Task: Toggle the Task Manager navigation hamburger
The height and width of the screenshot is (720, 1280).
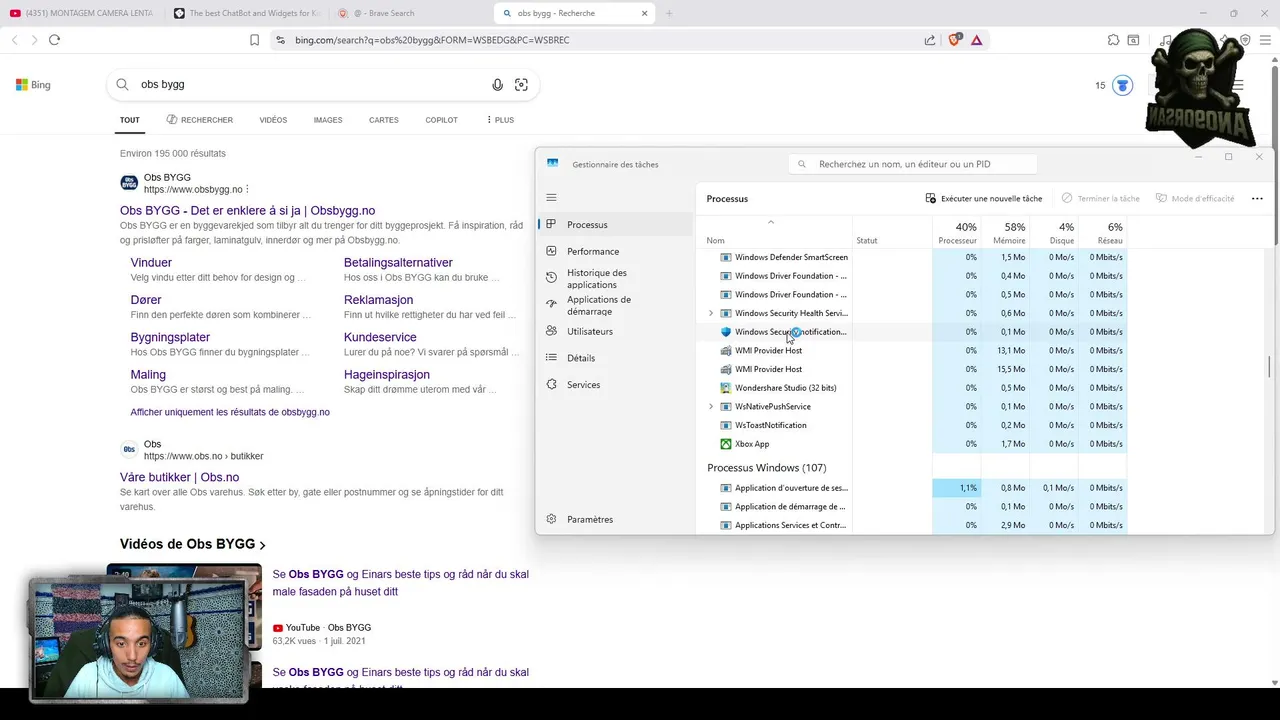Action: (551, 198)
